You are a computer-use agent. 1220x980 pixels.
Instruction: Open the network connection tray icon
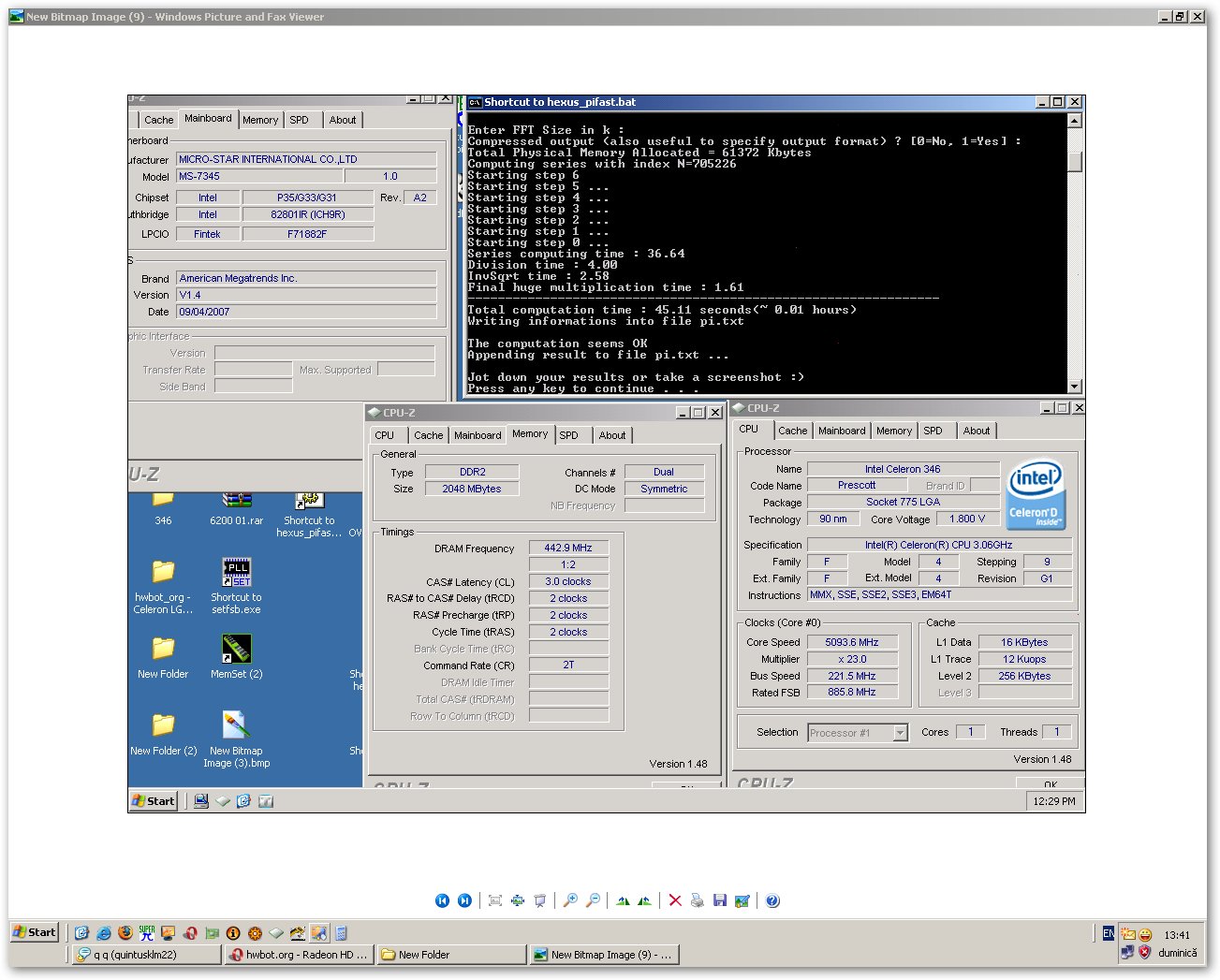1127,952
